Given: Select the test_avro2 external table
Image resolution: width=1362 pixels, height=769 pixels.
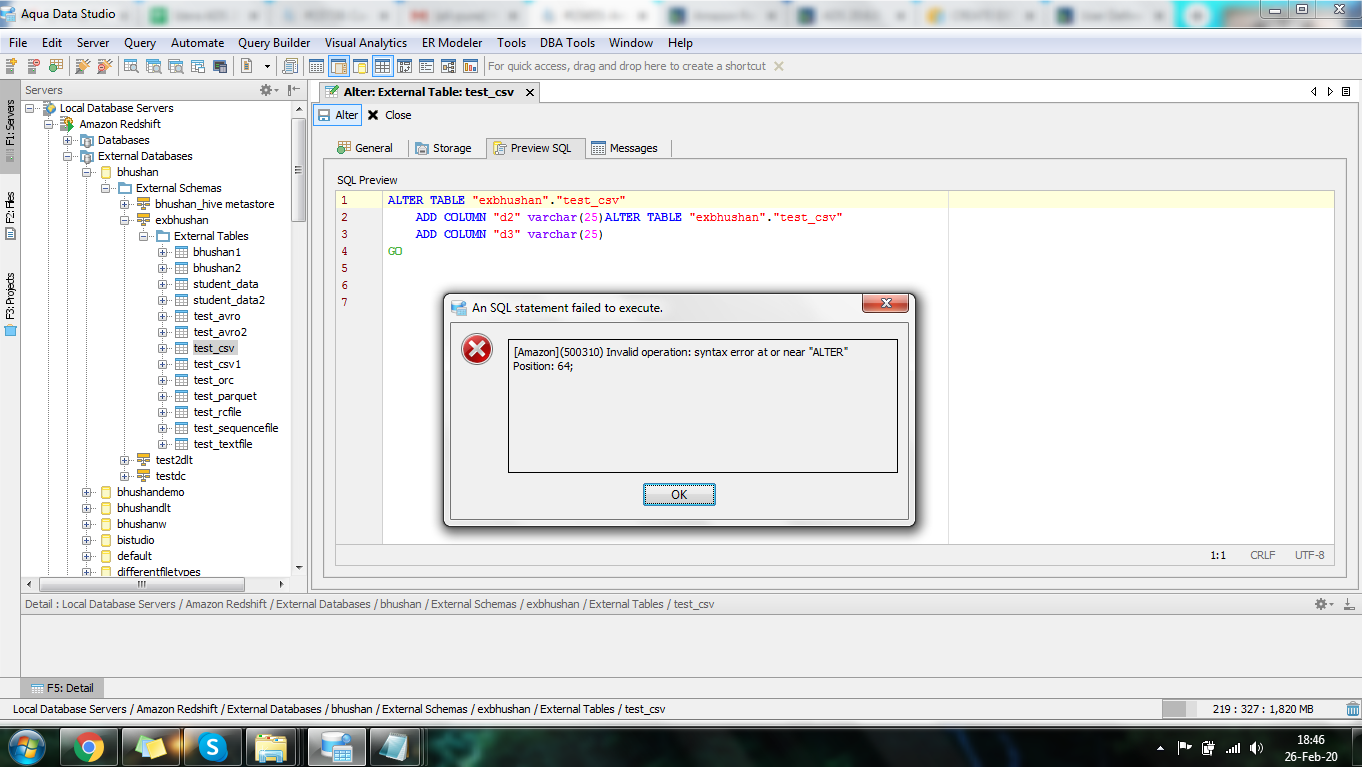Looking at the screenshot, I should click(x=220, y=332).
